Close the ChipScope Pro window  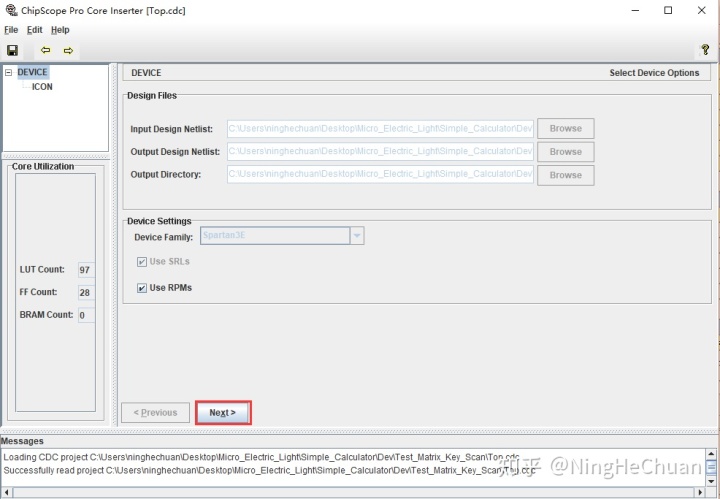702,10
